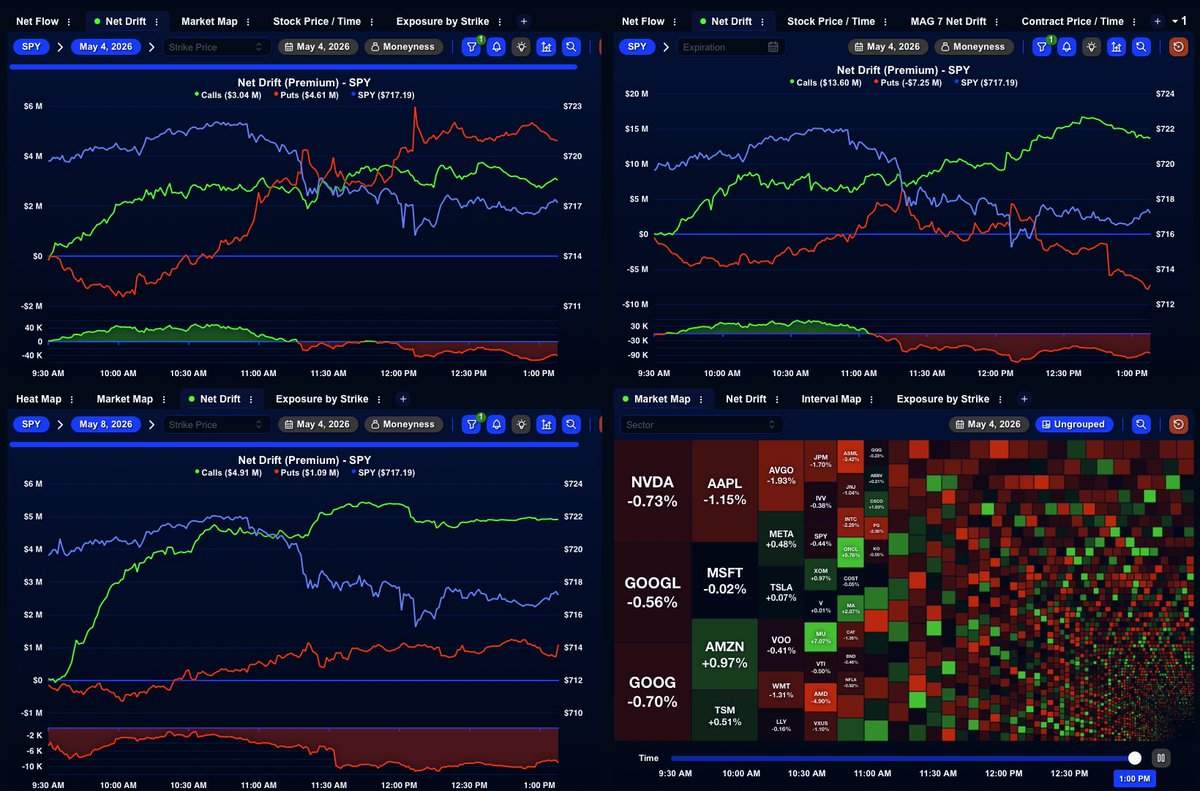1200x791 pixels.
Task: Toggle Moneyness in bottom-left panel
Action: [406, 424]
